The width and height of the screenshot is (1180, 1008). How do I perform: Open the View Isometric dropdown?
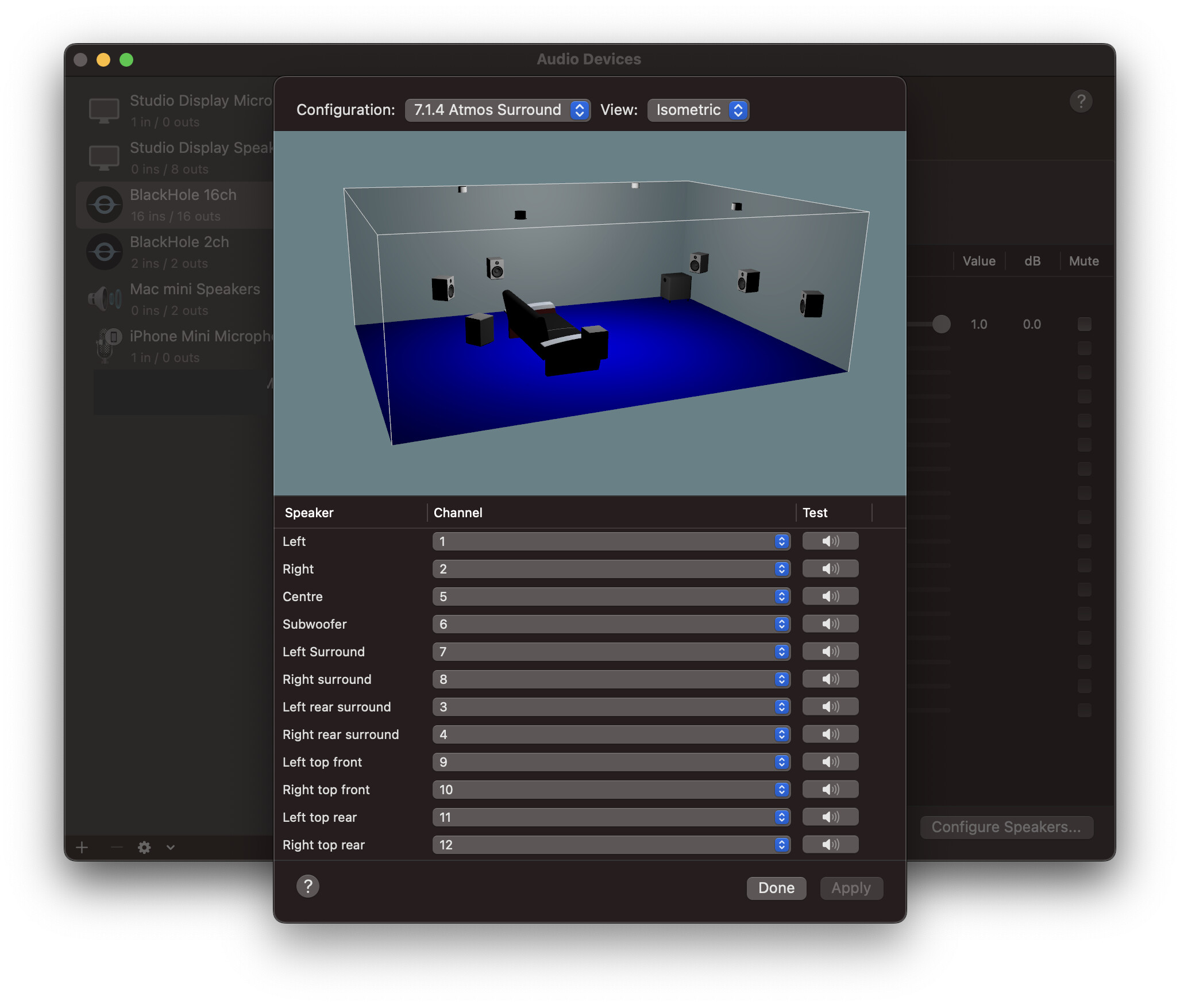coord(697,110)
